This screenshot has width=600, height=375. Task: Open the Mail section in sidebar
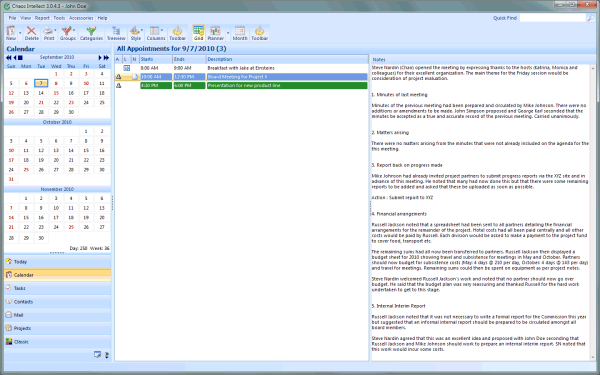(x=57, y=315)
